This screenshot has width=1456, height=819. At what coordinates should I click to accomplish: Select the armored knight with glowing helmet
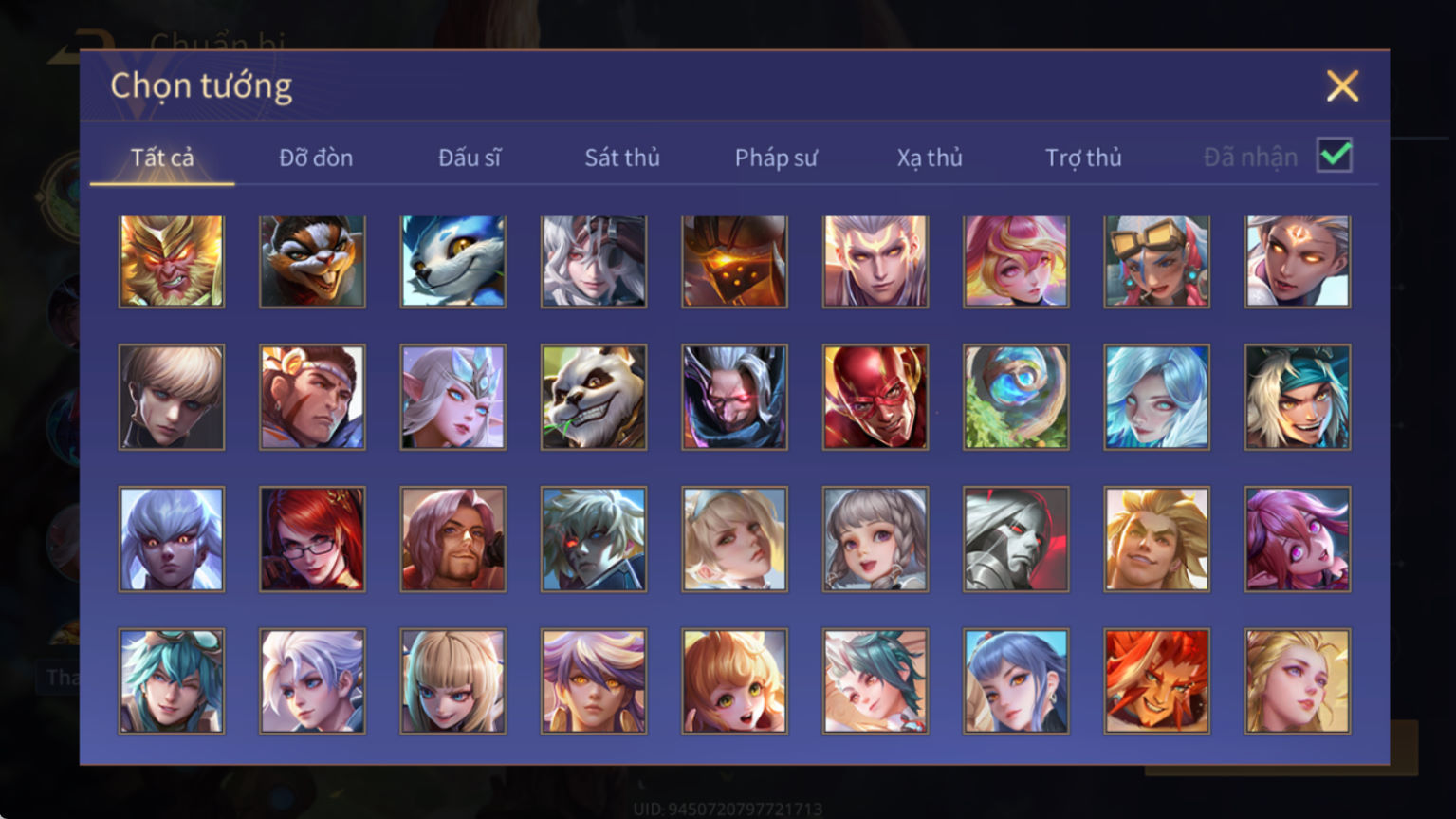[x=734, y=261]
